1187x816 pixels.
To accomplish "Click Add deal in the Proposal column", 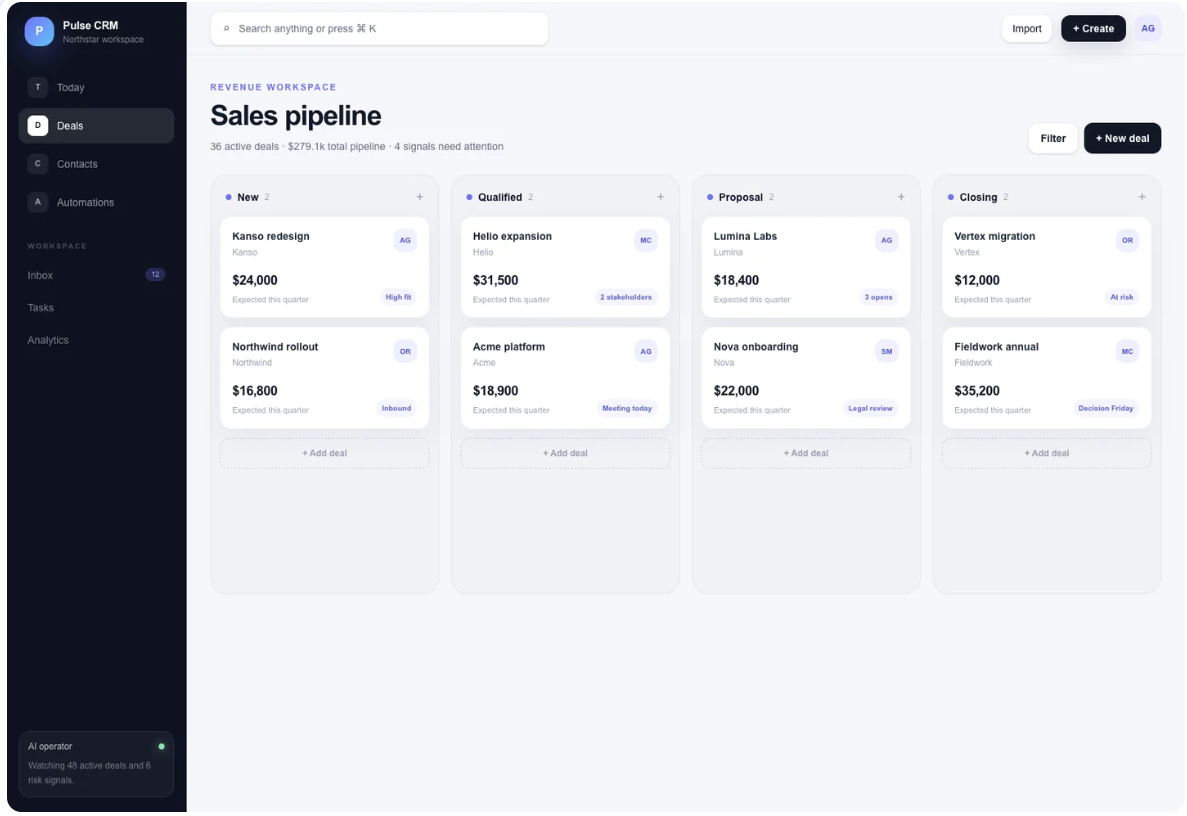I will [805, 453].
